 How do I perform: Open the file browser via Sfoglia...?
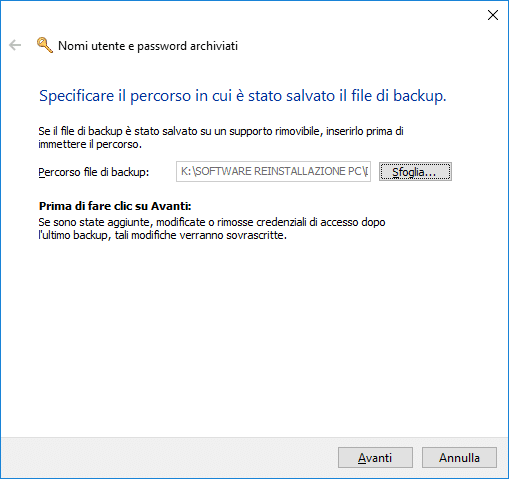[x=415, y=172]
